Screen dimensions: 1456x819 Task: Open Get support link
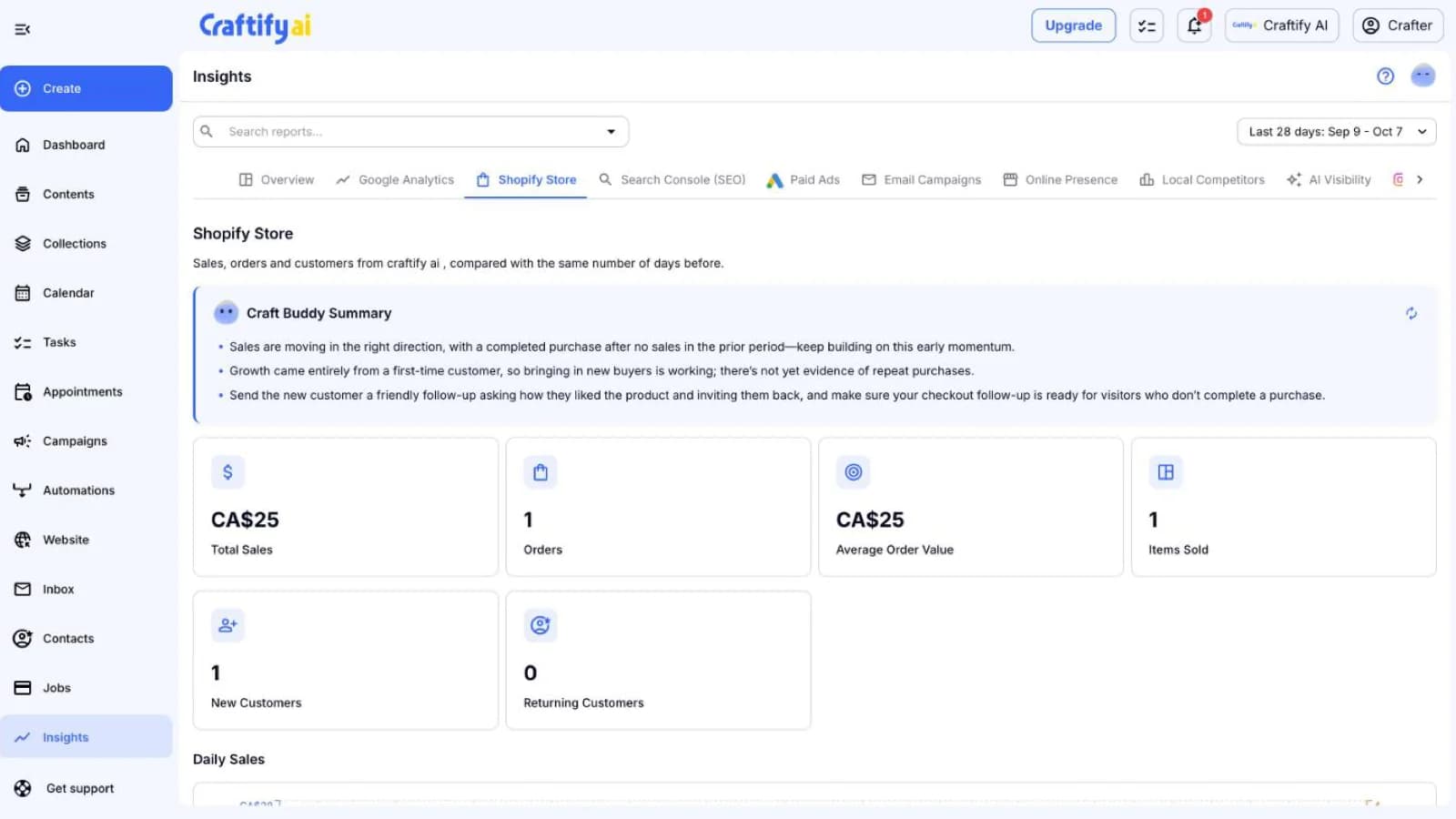[86, 788]
